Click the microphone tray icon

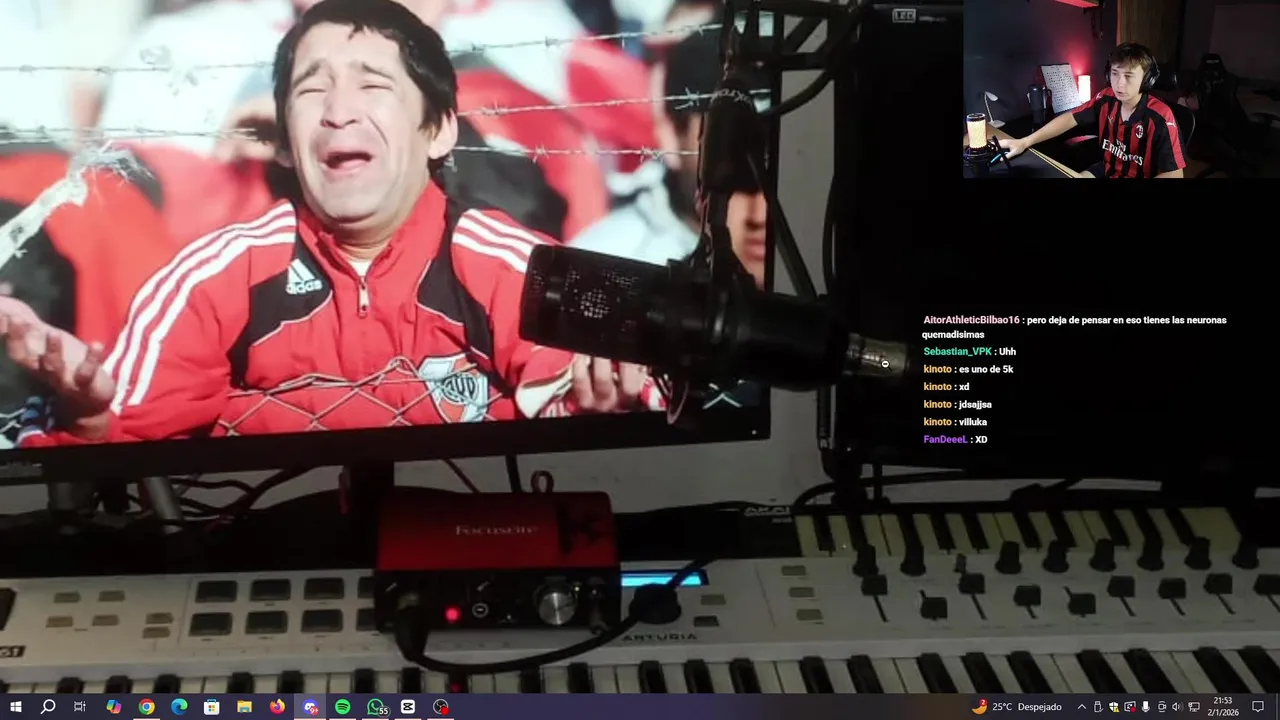coord(1145,707)
